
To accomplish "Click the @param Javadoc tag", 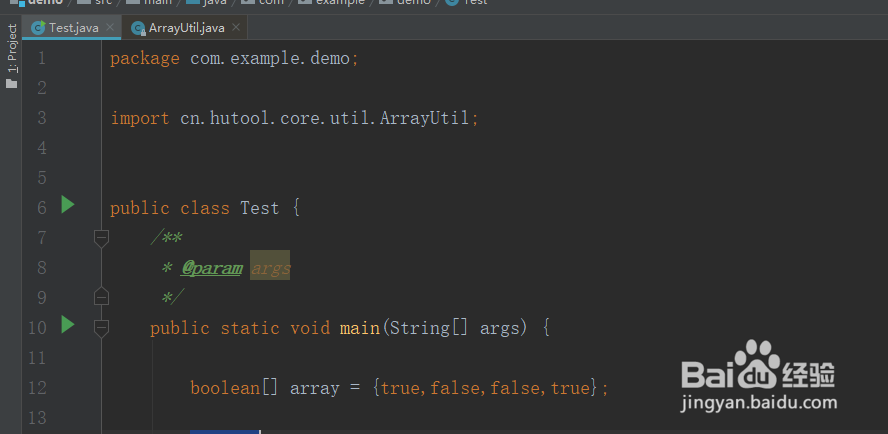I will click(211, 268).
